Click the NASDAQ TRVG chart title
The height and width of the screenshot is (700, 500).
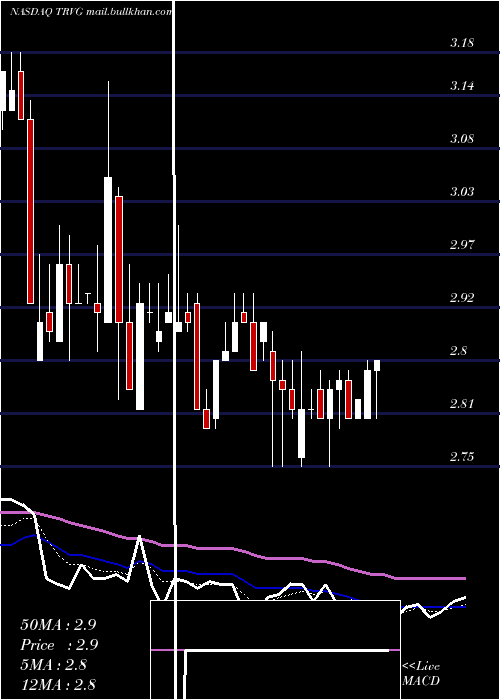(x=91, y=12)
